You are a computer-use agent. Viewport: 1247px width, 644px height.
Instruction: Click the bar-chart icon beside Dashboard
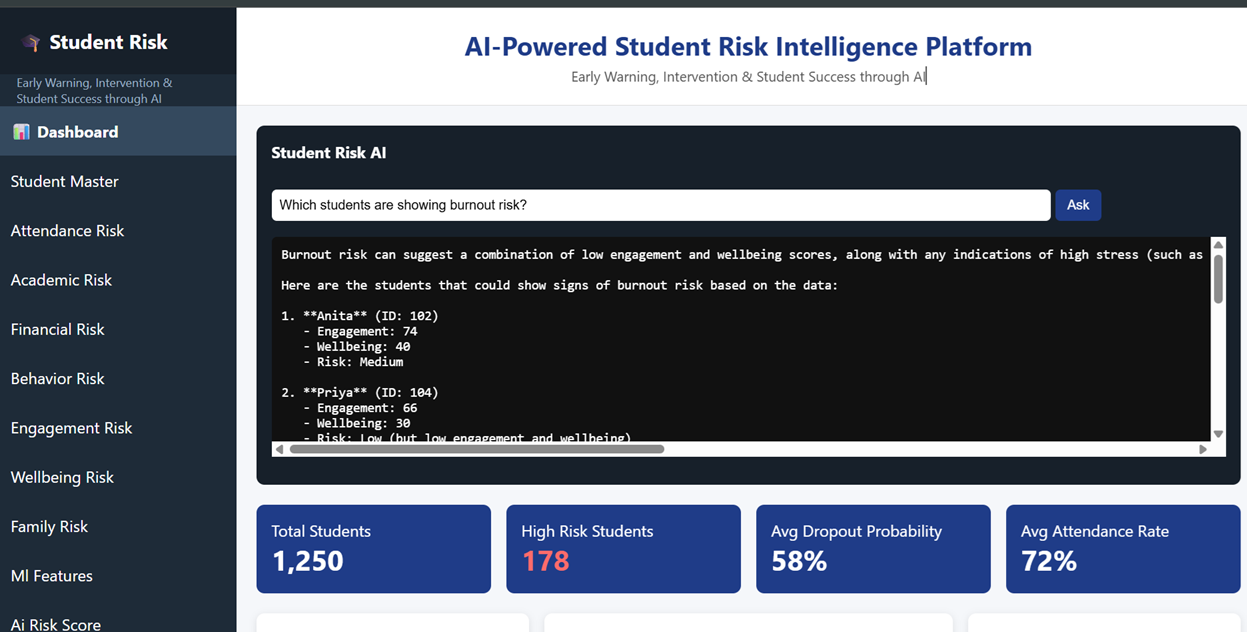pos(19,131)
